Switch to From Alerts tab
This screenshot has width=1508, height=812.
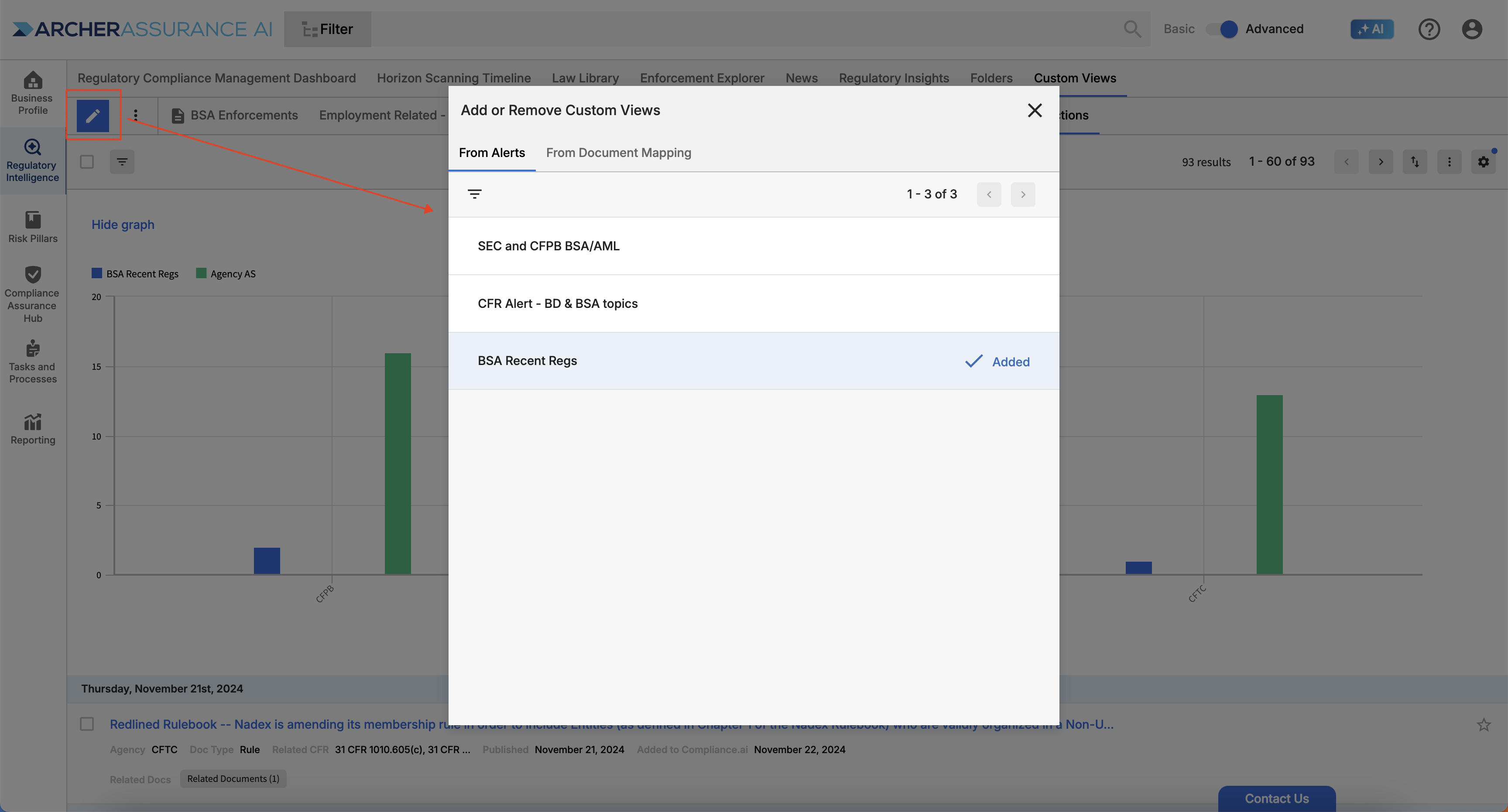(x=492, y=153)
